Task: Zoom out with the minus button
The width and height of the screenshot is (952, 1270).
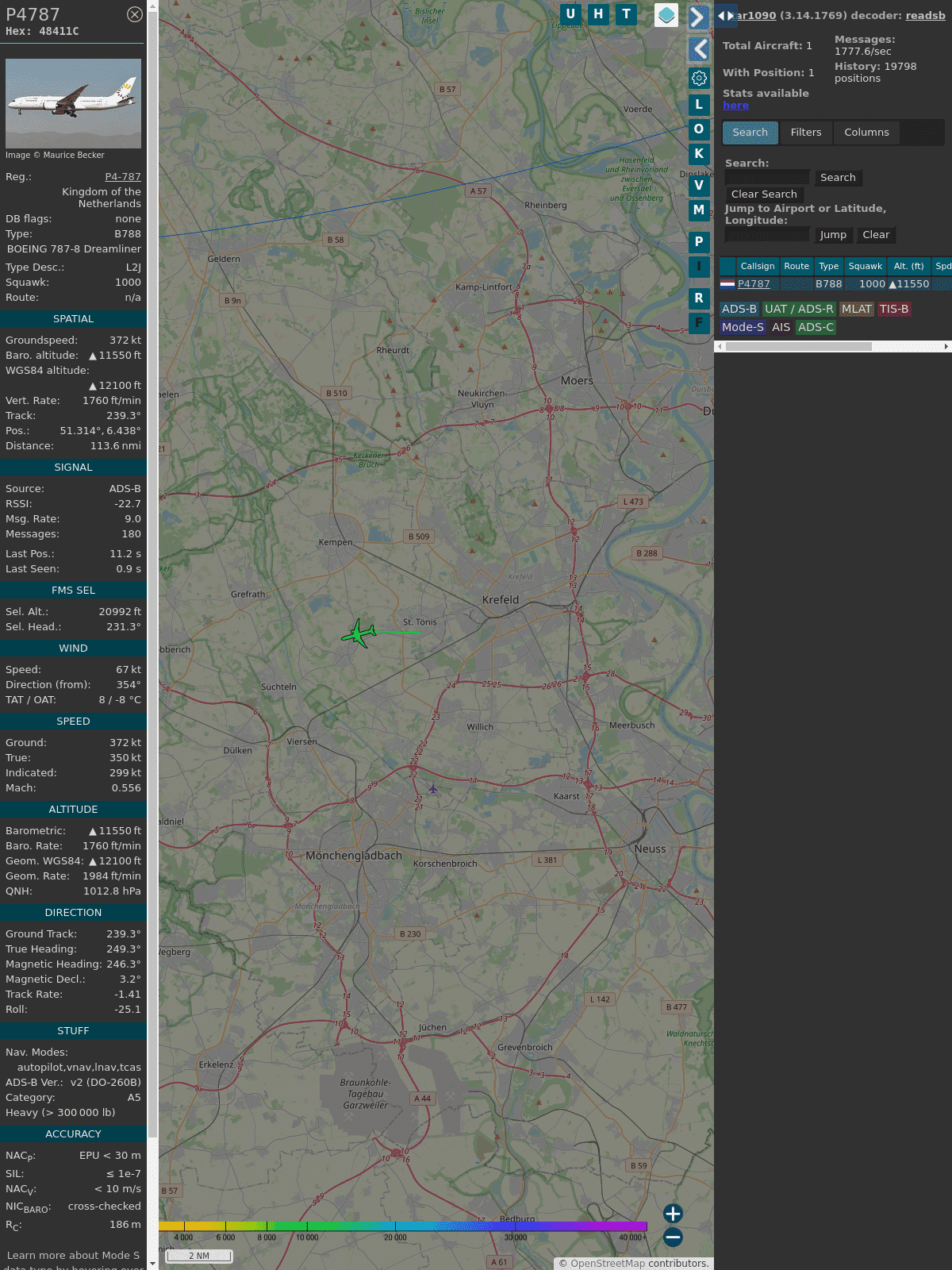Action: coord(673,1237)
